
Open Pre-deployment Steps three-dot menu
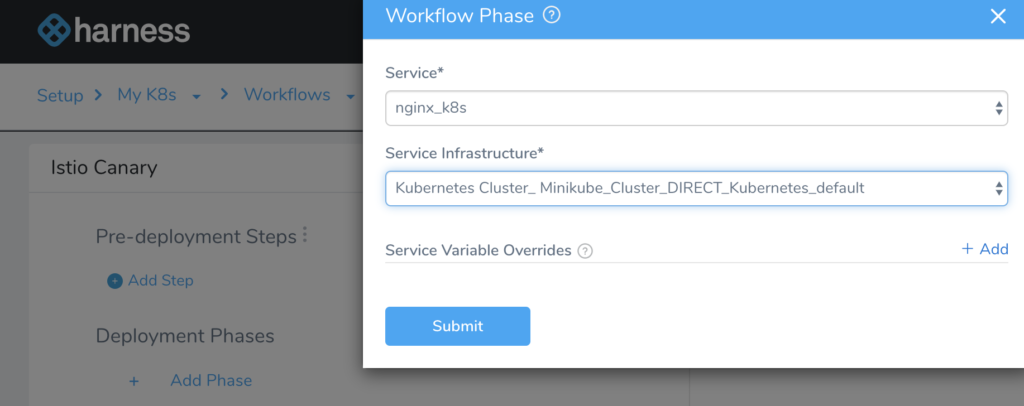pyautogui.click(x=305, y=236)
